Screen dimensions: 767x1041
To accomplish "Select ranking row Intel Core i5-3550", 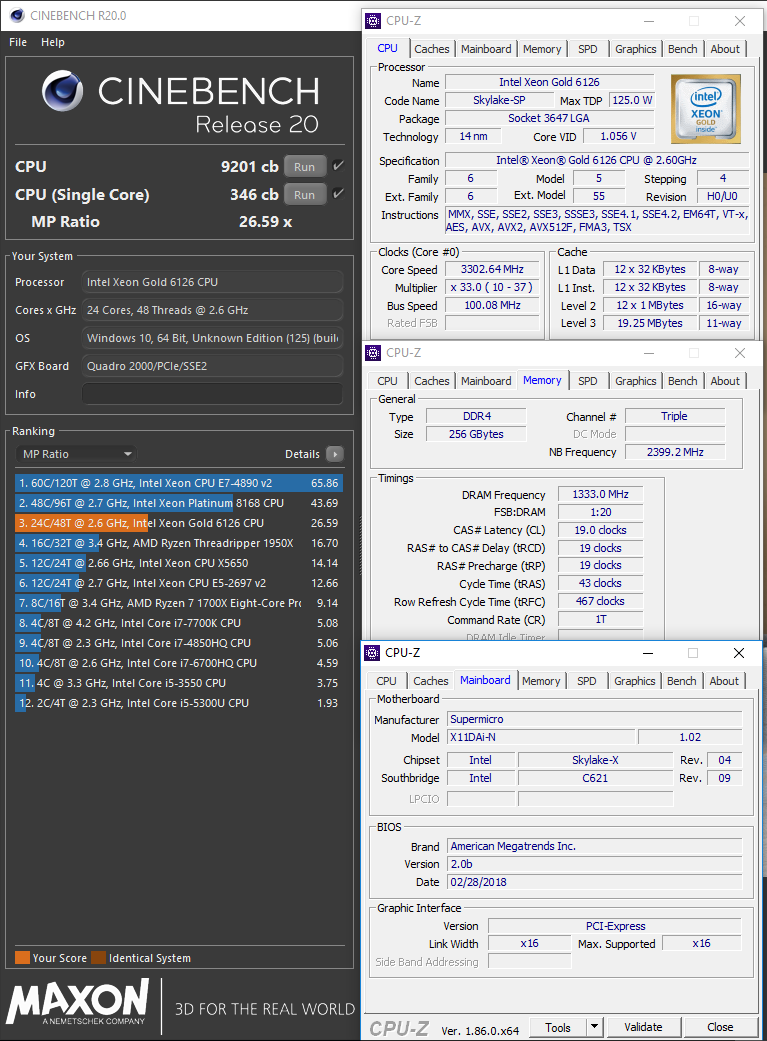I will coord(179,682).
